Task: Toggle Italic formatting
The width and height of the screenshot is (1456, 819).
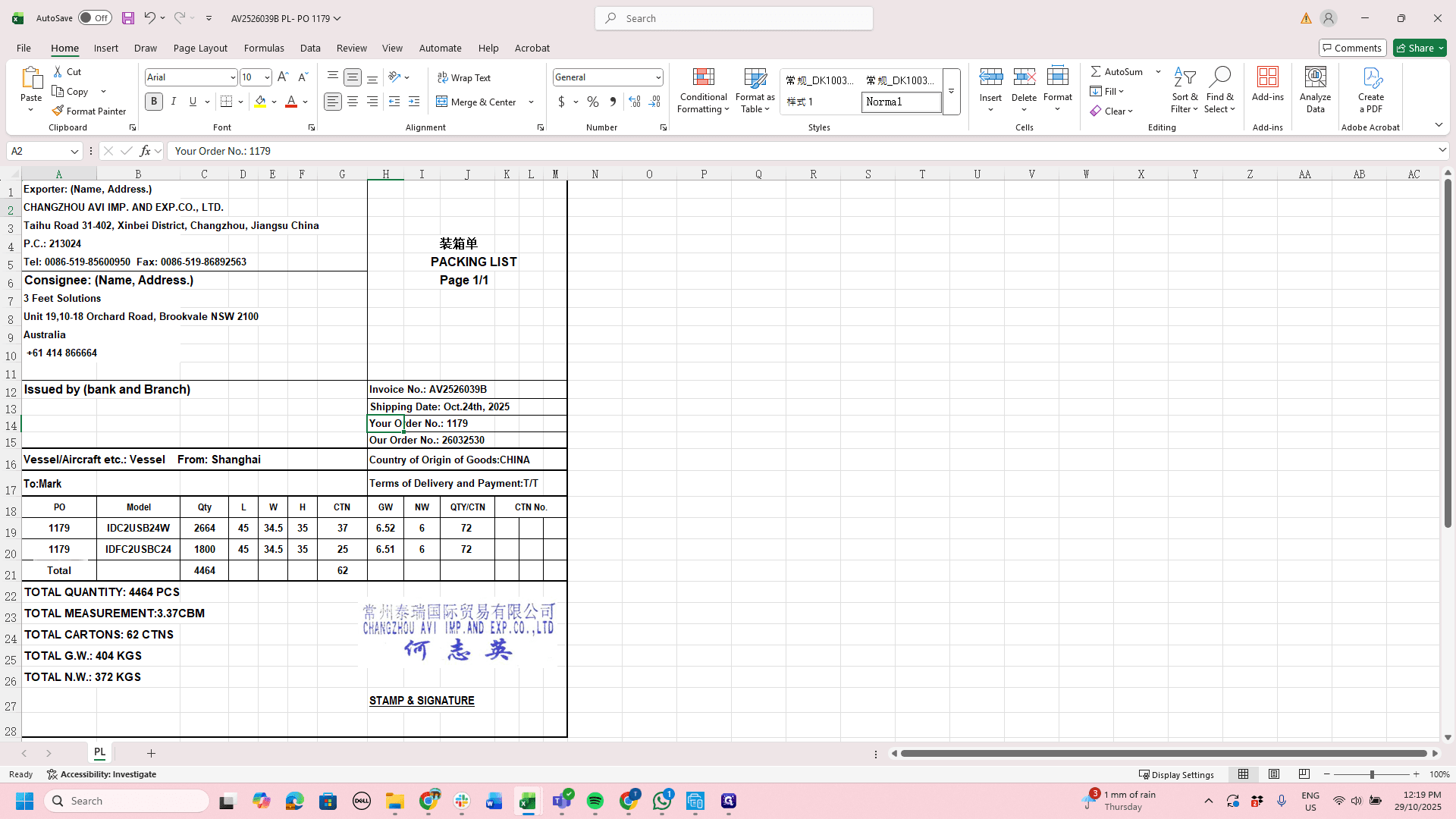Action: (174, 102)
